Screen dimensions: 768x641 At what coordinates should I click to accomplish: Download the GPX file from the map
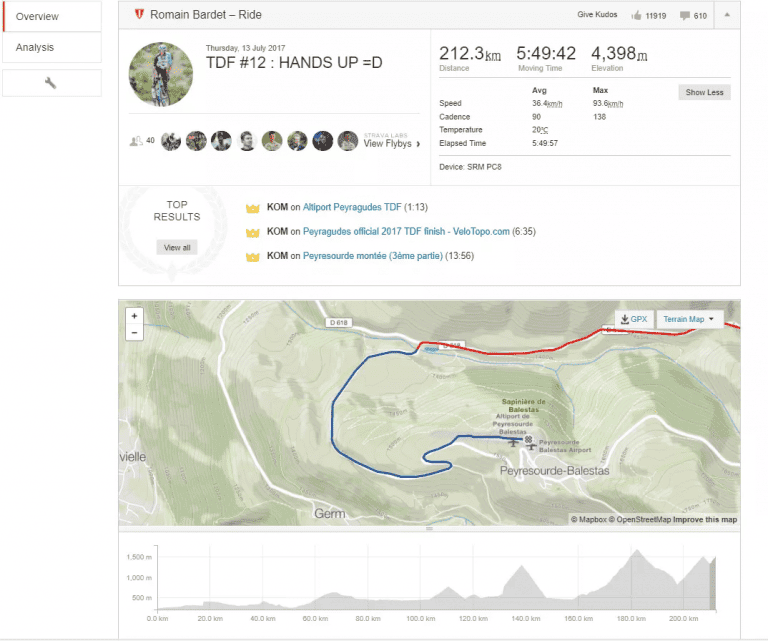[x=634, y=319]
